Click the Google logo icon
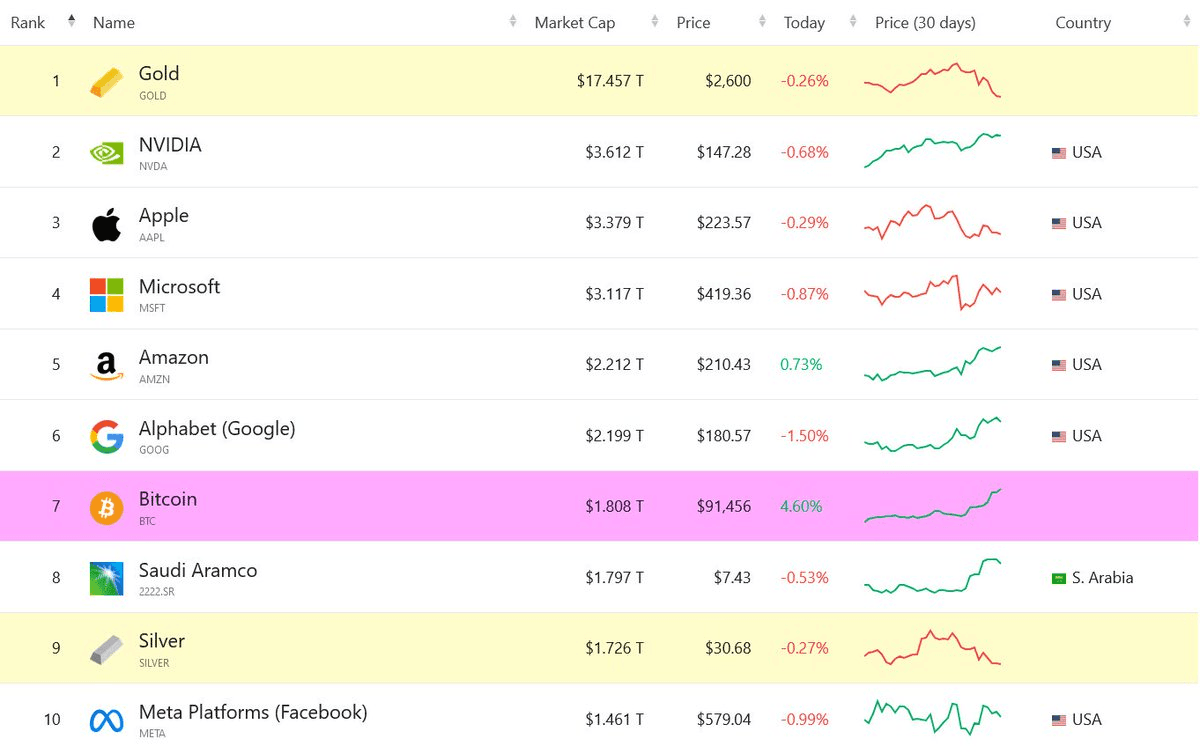1200x754 pixels. click(107, 437)
